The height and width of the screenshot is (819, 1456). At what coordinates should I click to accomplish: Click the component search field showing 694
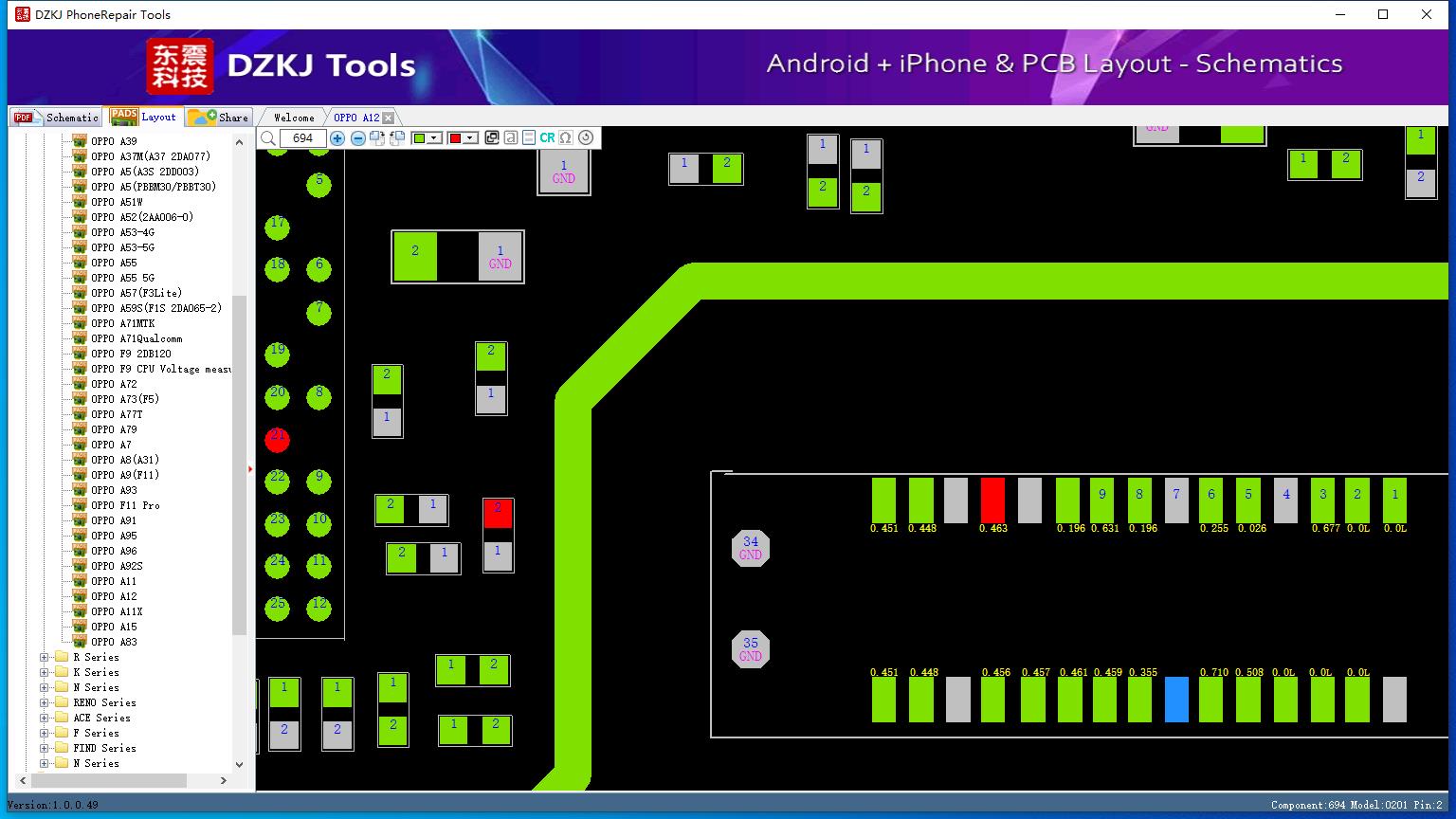pyautogui.click(x=303, y=138)
